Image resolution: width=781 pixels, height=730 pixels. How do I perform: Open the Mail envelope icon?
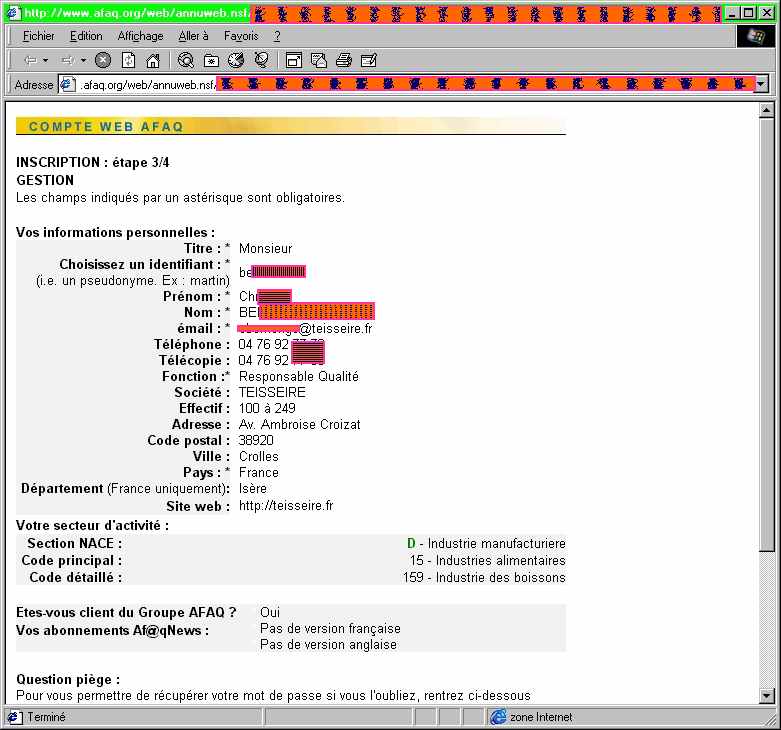(x=319, y=61)
